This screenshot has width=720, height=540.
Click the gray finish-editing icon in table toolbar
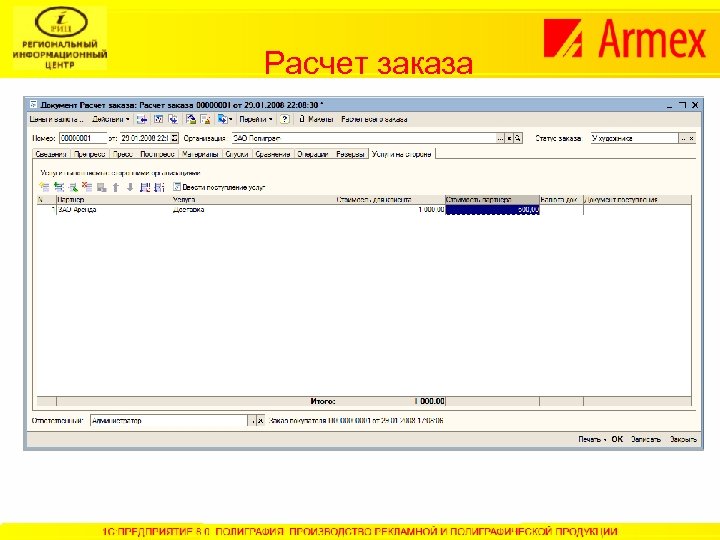point(101,187)
